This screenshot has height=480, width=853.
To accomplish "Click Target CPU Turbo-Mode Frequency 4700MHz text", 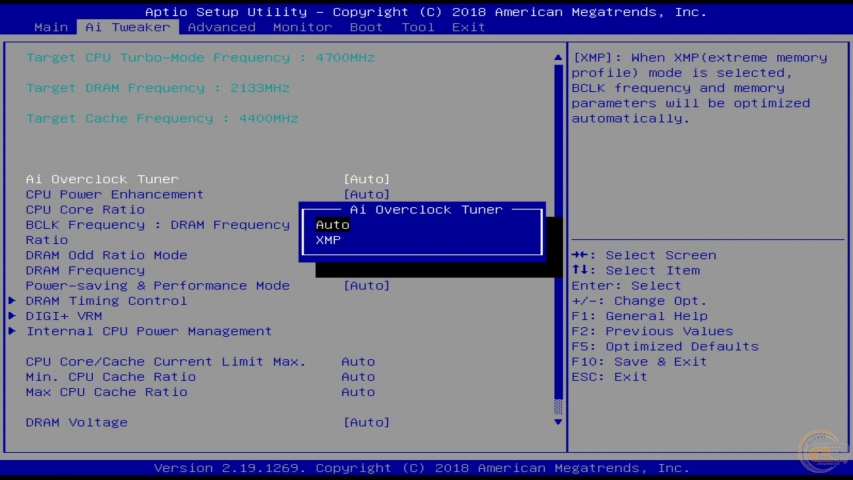I will (x=201, y=58).
